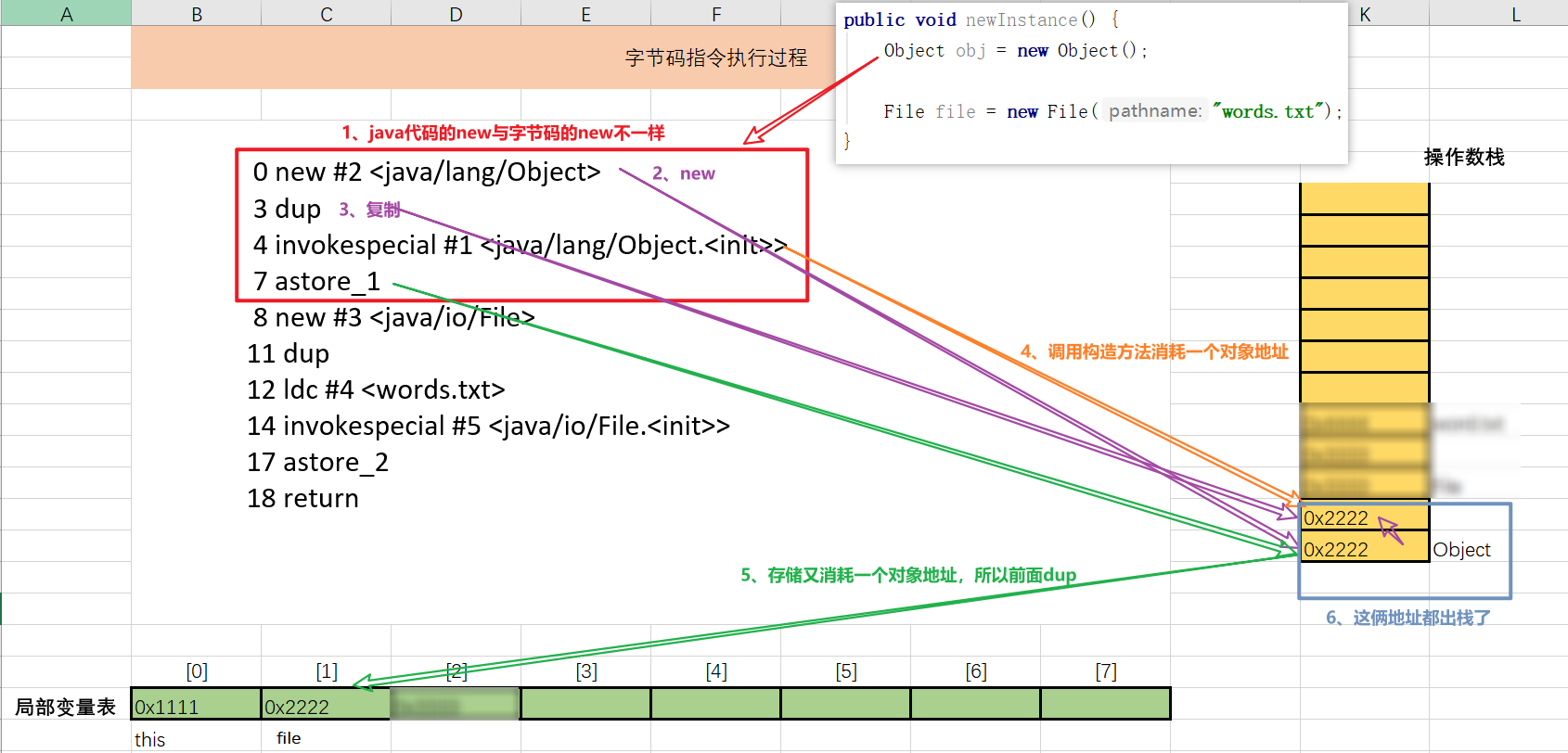The image size is (1568, 753).
Task: Click index label [7]
Action: (1106, 670)
